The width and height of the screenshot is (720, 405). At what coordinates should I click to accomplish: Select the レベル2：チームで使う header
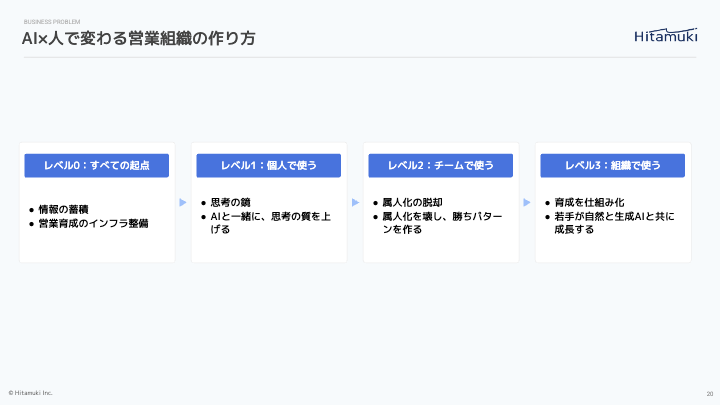coord(441,165)
